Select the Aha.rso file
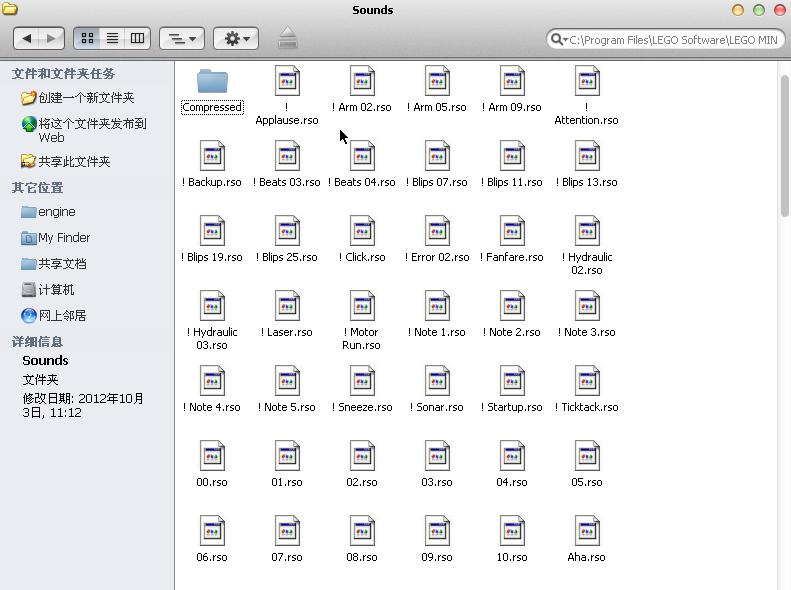The height and width of the screenshot is (590, 791). (587, 540)
